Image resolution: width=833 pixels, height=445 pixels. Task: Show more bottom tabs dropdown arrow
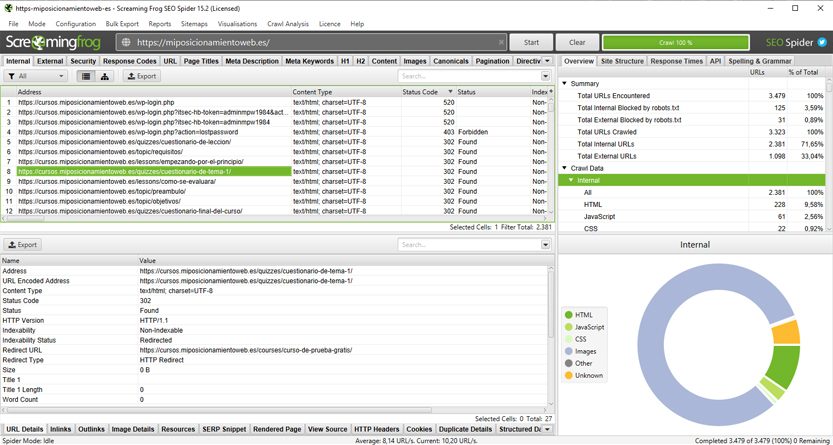click(x=548, y=429)
